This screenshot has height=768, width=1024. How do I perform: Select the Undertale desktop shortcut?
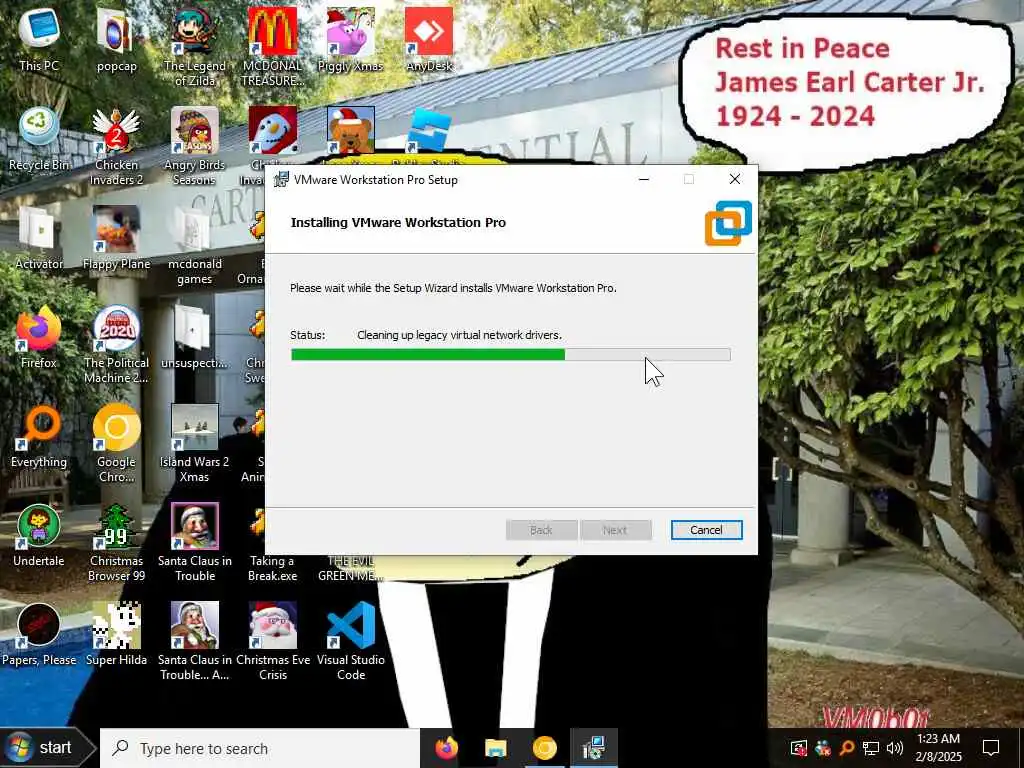[39, 536]
